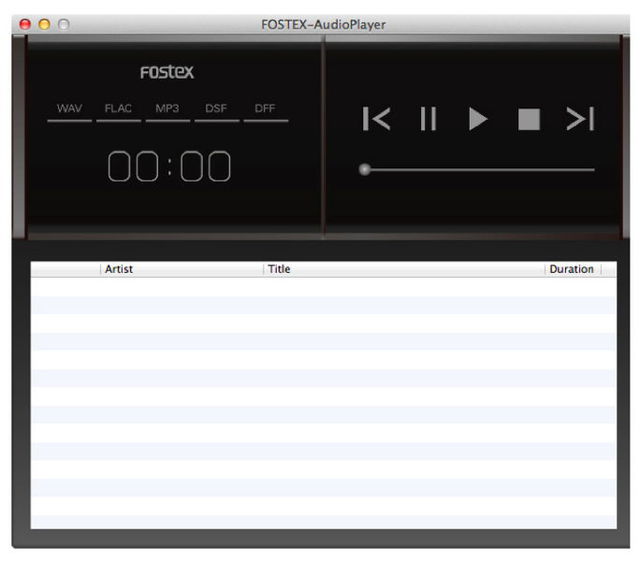
Task: Stop playback with the square button
Action: (x=529, y=119)
